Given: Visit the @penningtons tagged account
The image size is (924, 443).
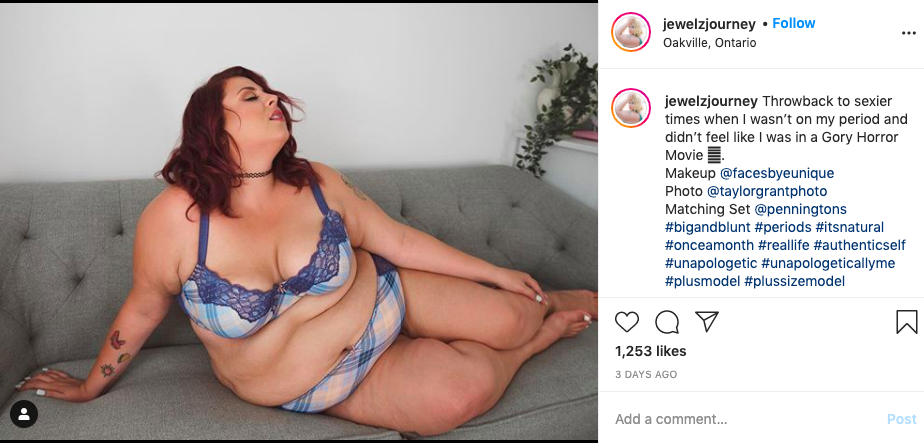Looking at the screenshot, I should click(x=800, y=209).
